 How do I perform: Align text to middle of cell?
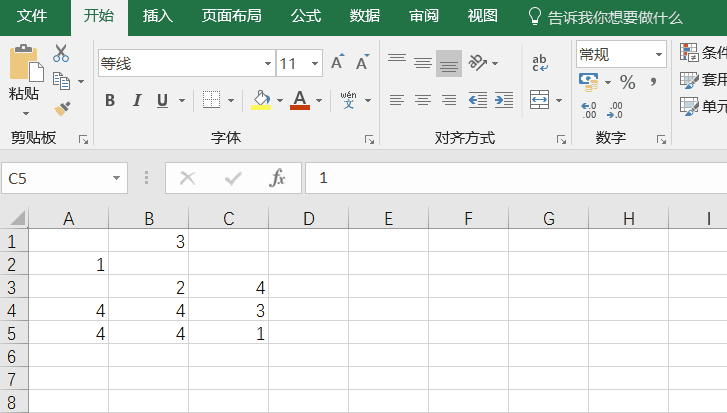coord(423,63)
